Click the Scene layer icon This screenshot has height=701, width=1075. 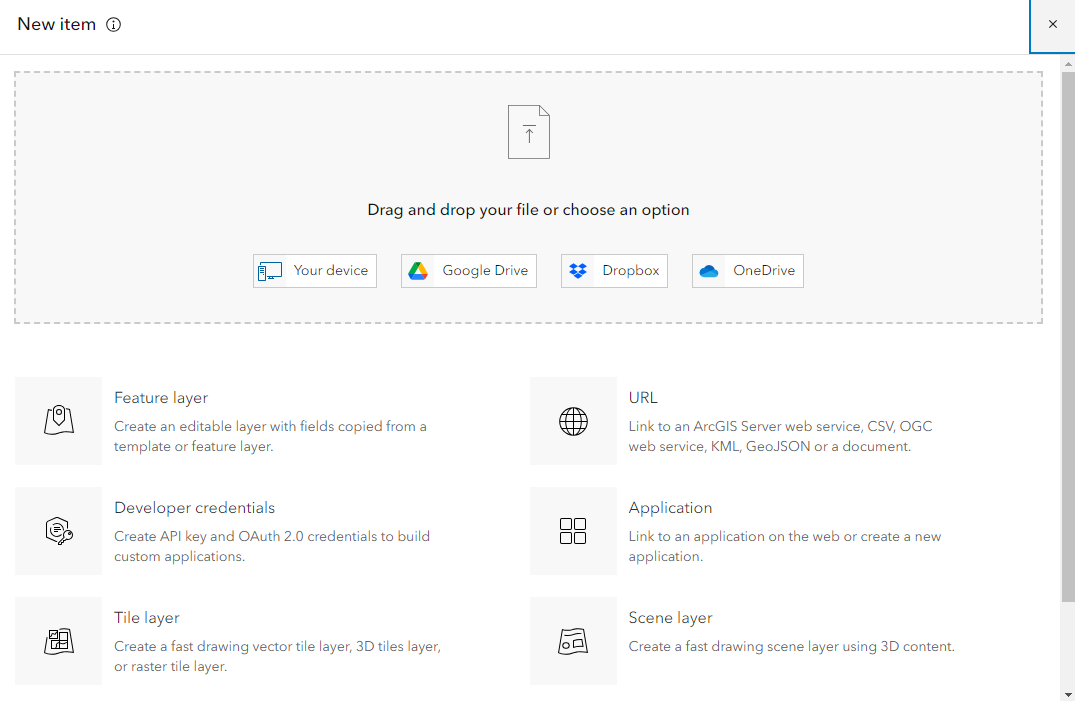click(573, 641)
